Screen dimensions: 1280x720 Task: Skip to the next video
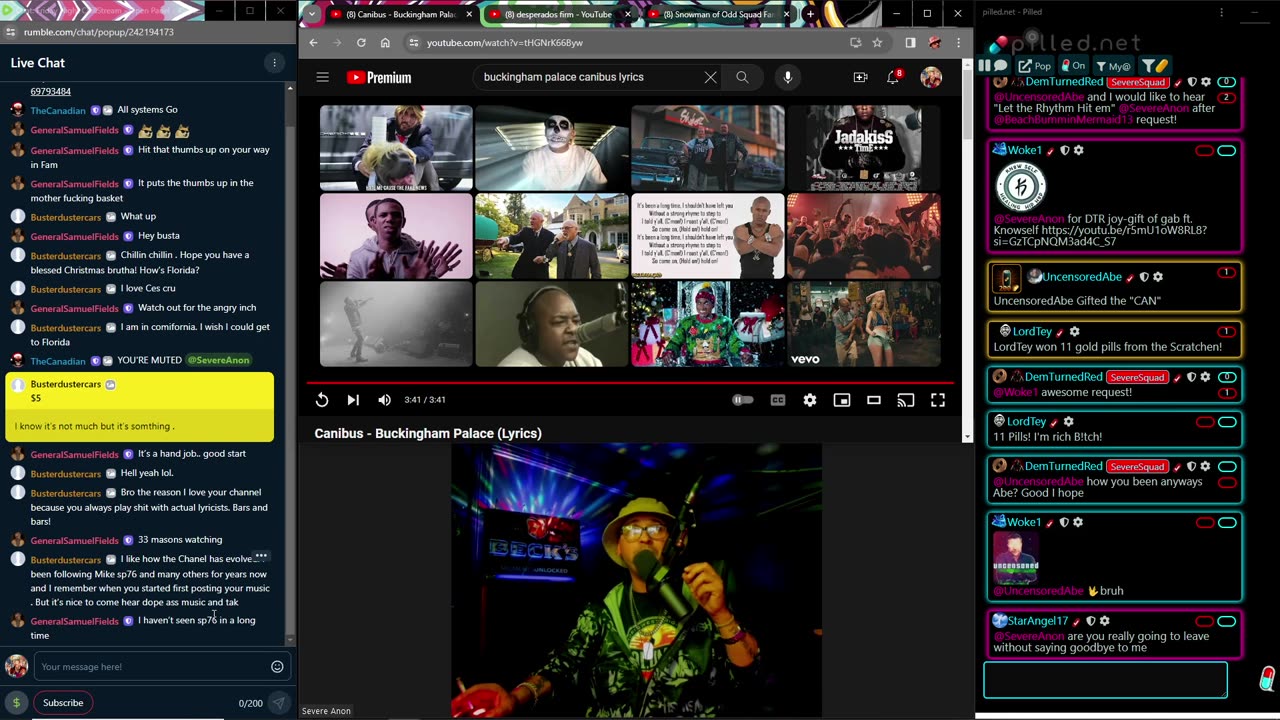tap(353, 400)
